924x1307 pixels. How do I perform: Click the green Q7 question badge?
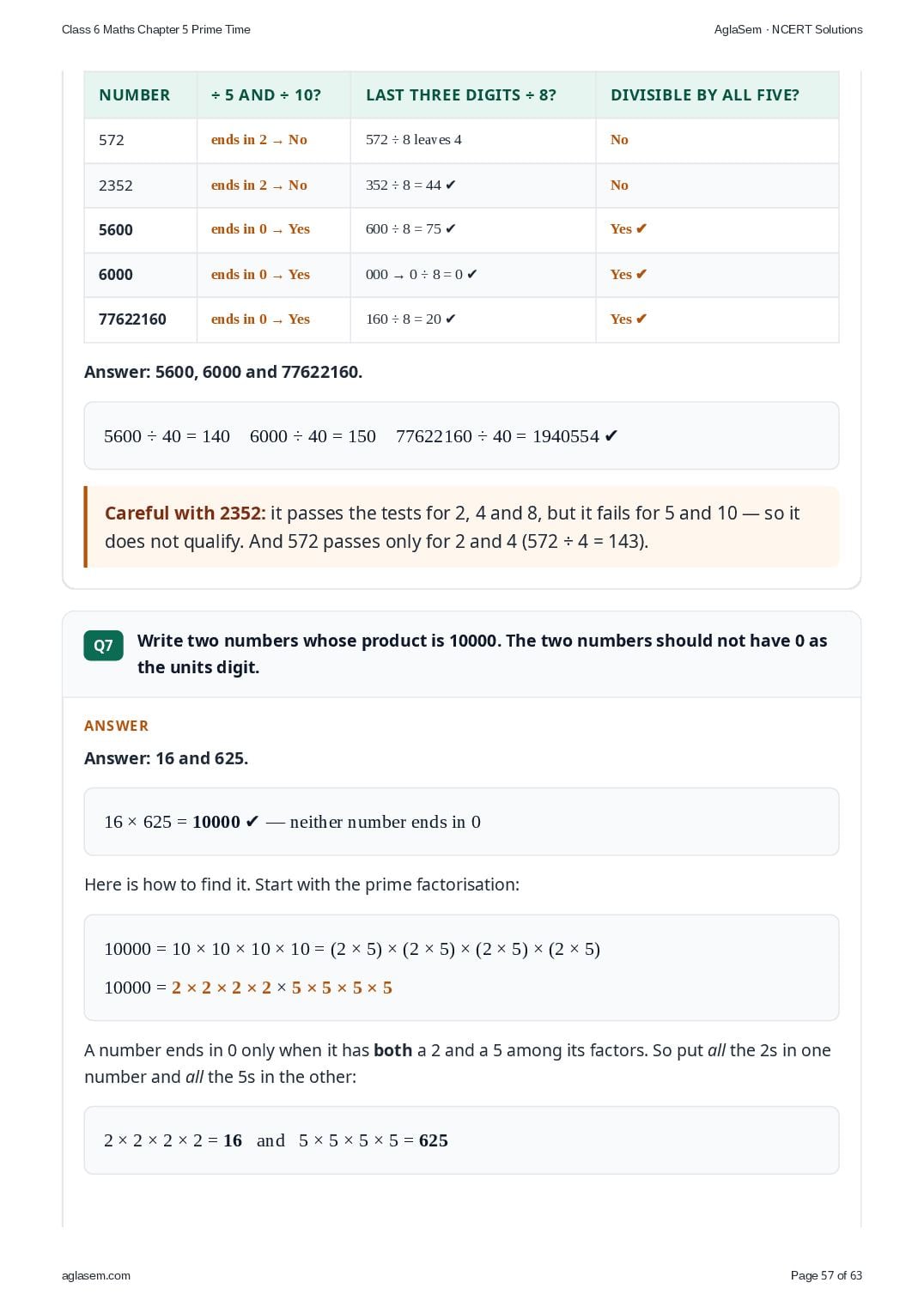coord(103,646)
